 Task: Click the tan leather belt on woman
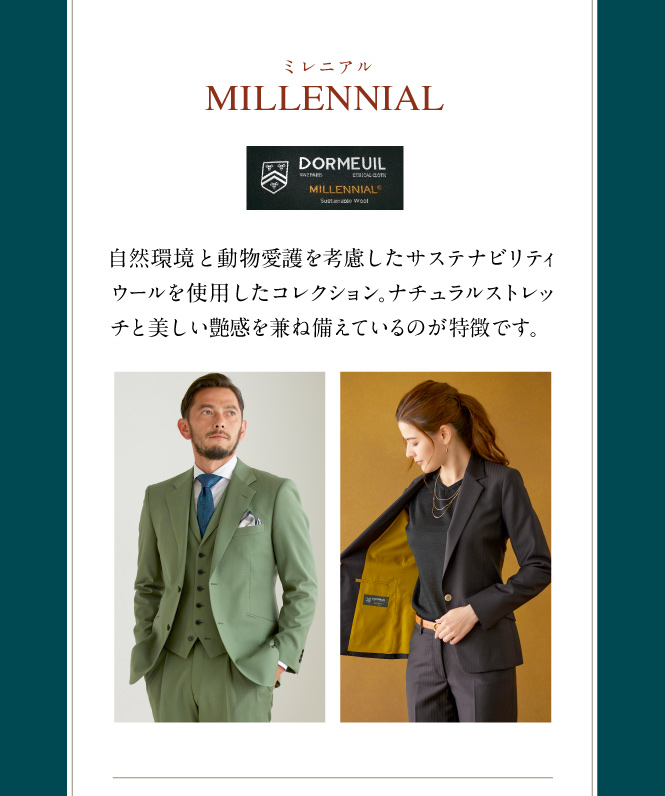(x=426, y=623)
